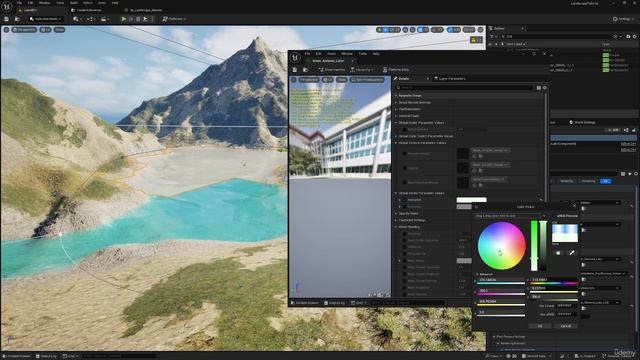Toggle the third texture parameter override checkbox

coord(404,182)
